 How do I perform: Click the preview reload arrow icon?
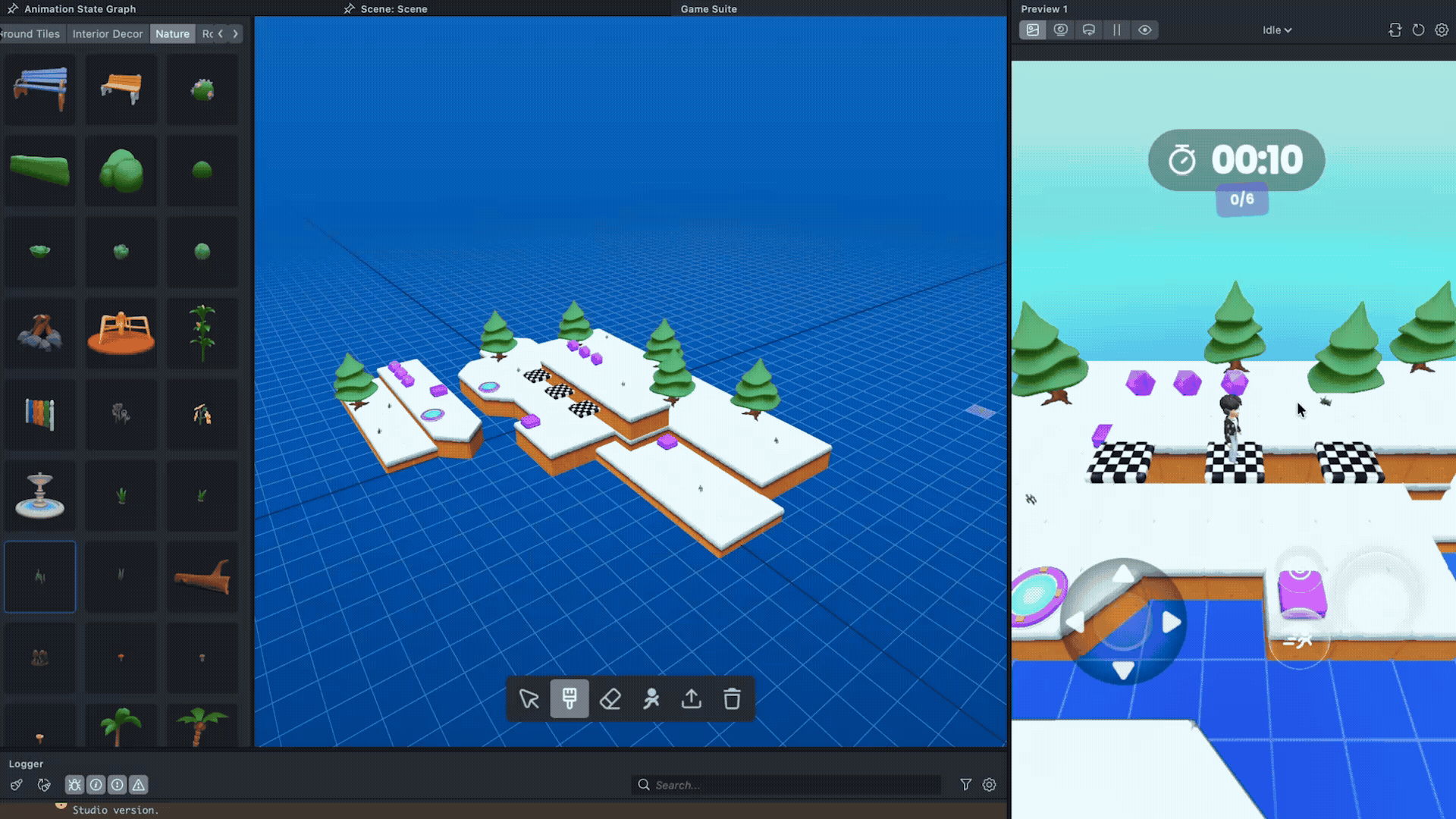(x=1418, y=30)
